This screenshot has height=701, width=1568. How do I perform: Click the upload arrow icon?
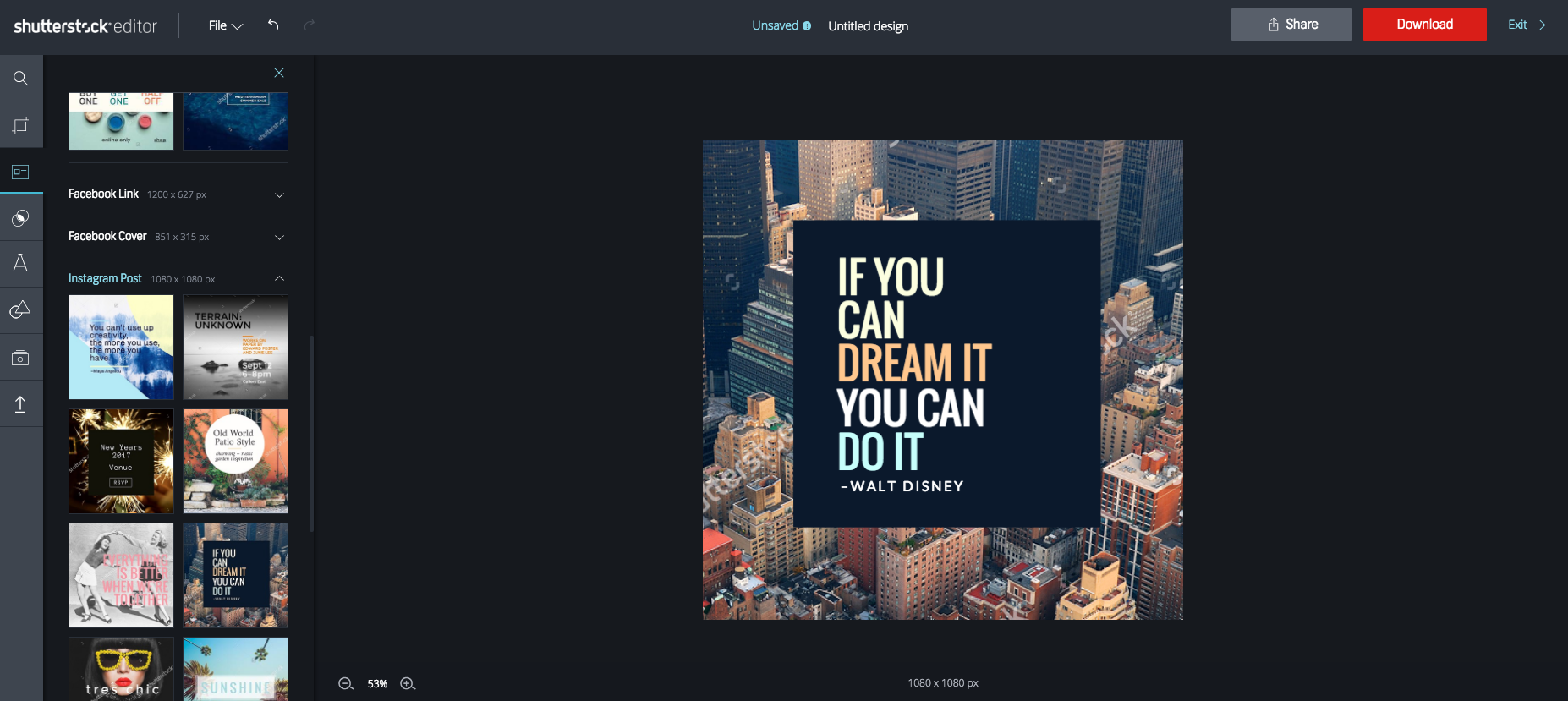tap(21, 404)
